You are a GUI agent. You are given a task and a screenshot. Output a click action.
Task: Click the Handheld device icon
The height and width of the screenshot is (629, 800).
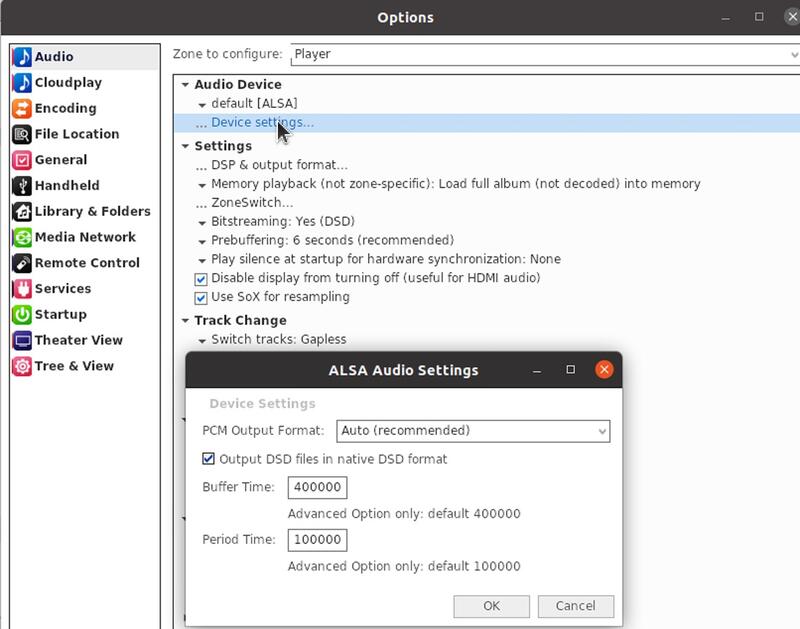pos(22,186)
